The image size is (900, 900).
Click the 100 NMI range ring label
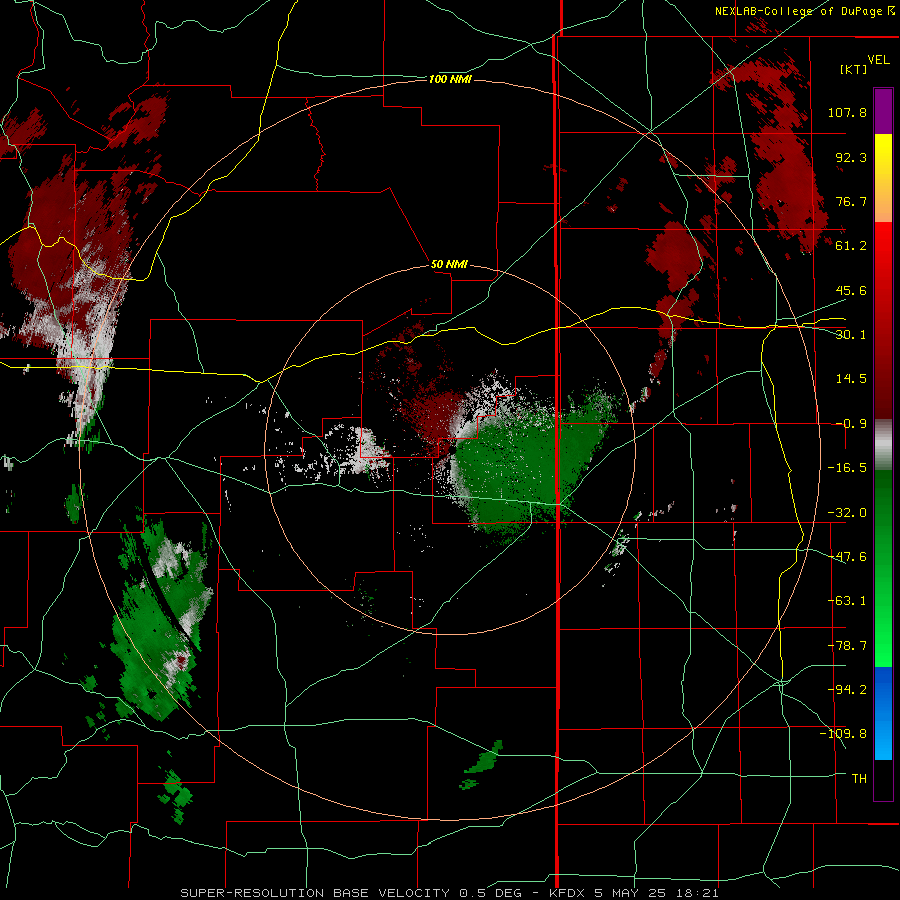tap(450, 79)
